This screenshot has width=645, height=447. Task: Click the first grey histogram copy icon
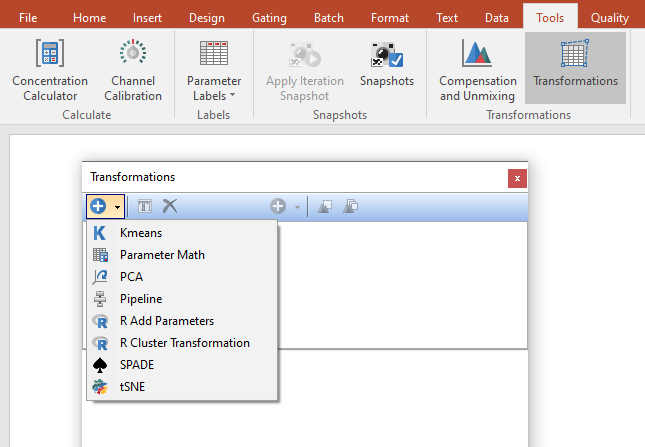point(325,206)
